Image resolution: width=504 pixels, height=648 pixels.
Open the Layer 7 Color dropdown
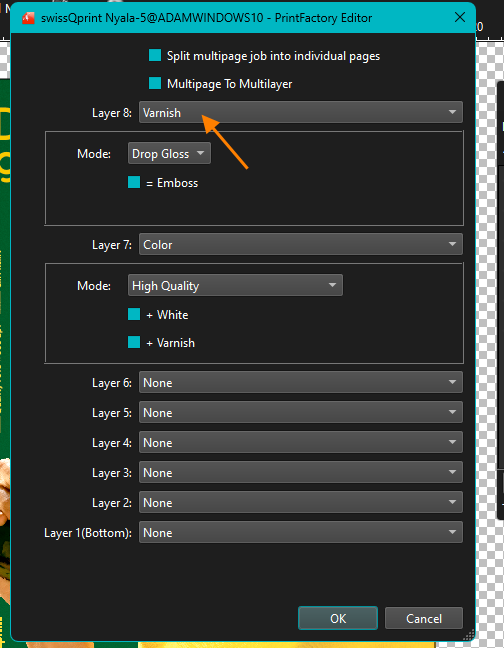(301, 244)
